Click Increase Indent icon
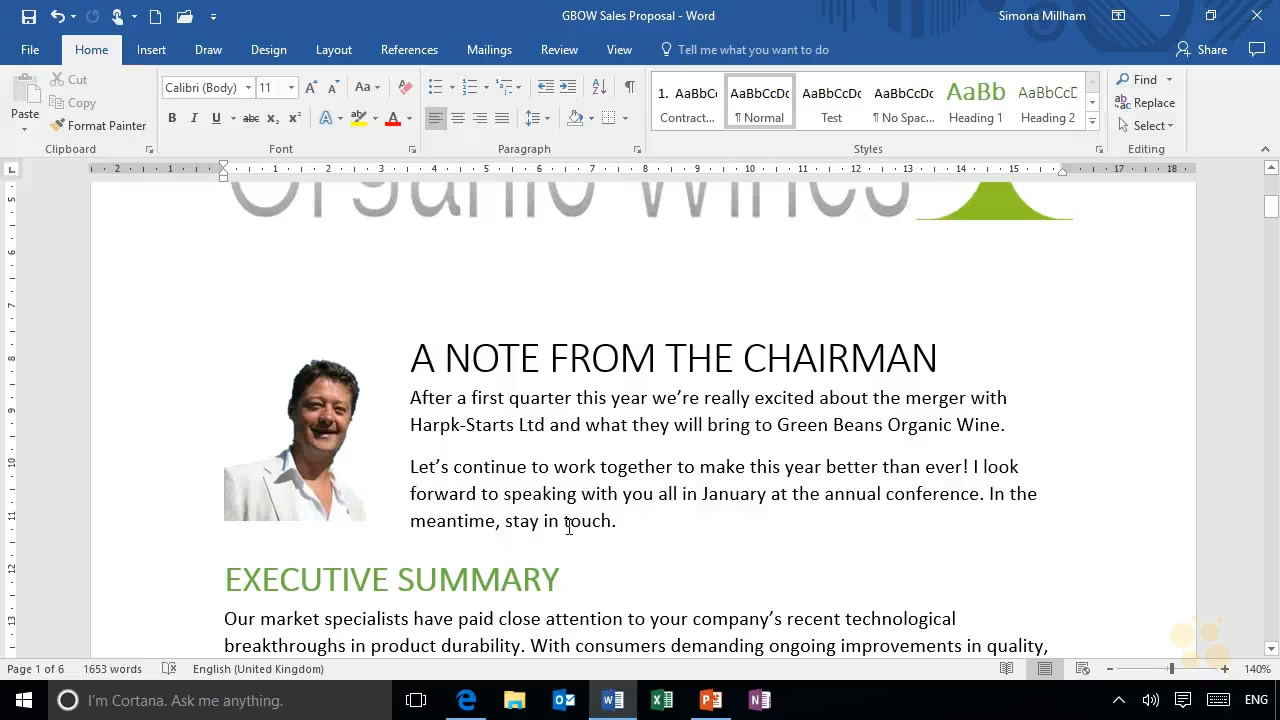 pos(568,87)
